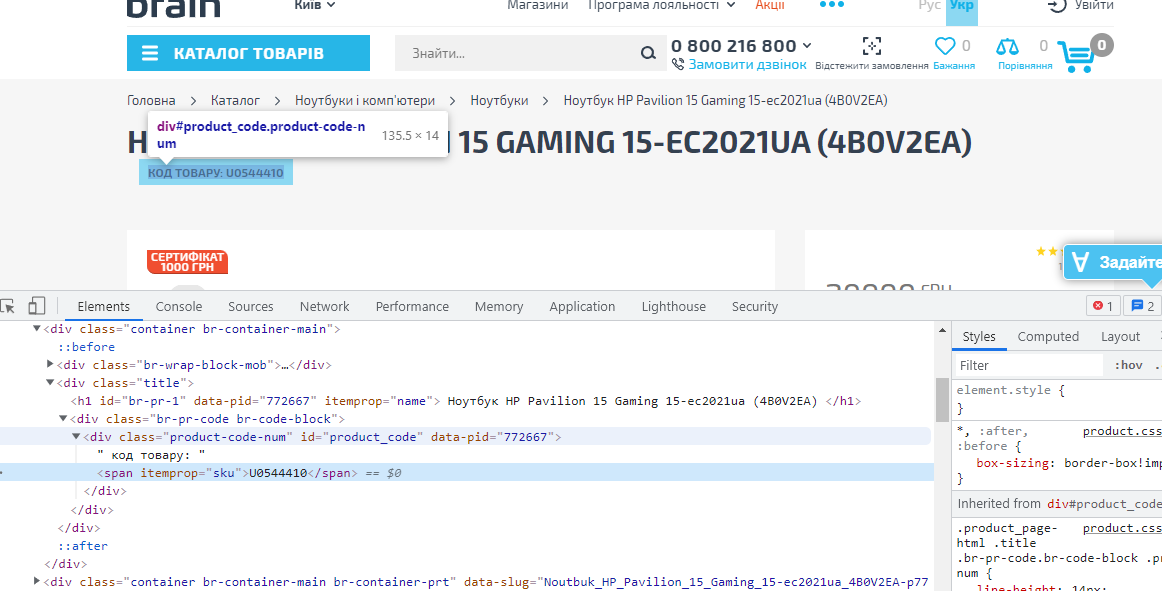Viewport: 1162px width, 591px height.
Task: Switch site language to Рус
Action: [929, 5]
